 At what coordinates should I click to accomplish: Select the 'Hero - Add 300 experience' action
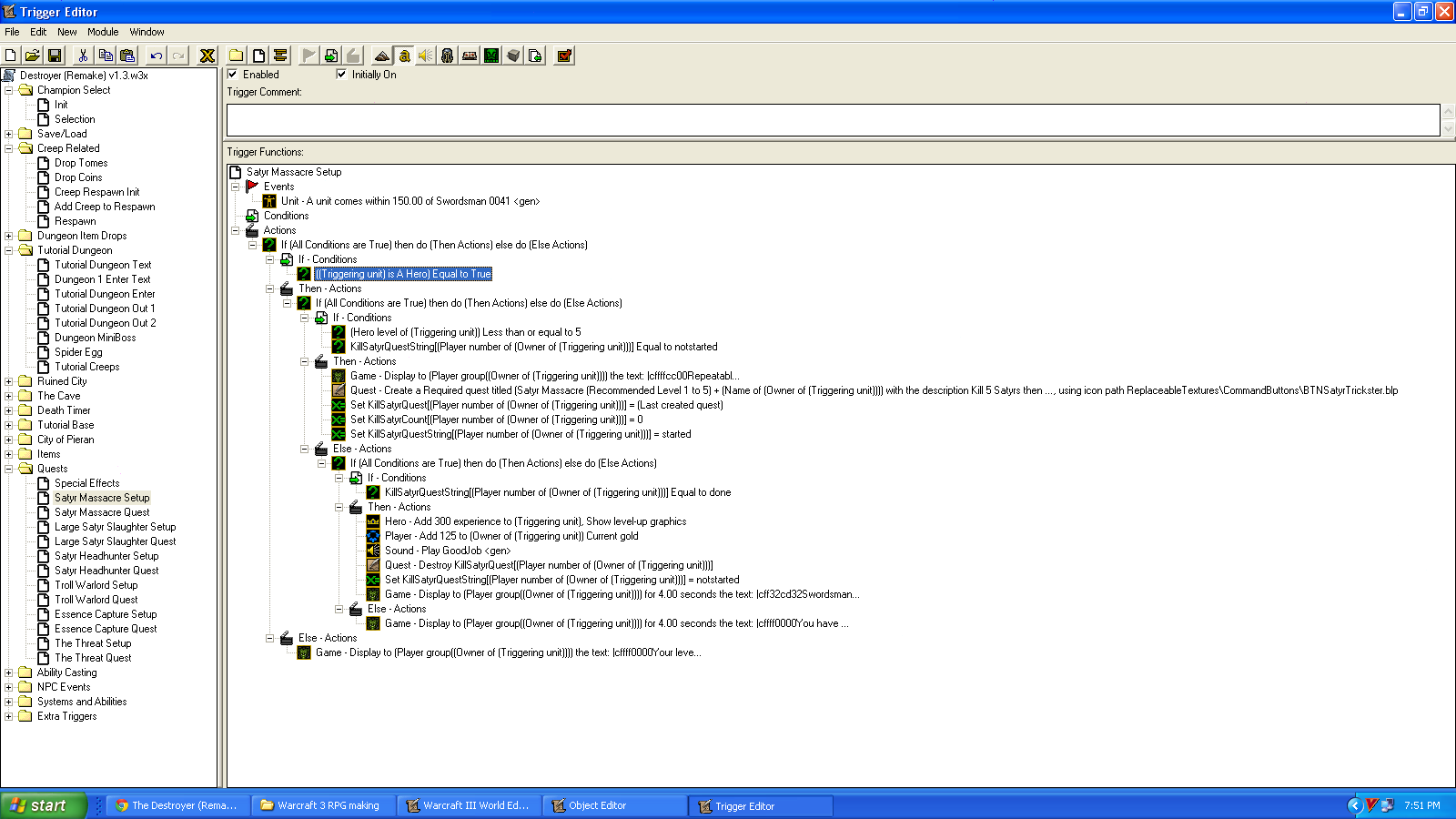[x=535, y=521]
